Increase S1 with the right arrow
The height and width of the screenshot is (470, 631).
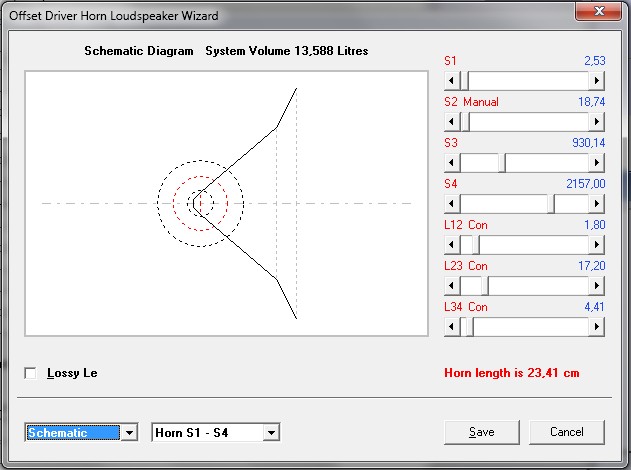point(596,81)
